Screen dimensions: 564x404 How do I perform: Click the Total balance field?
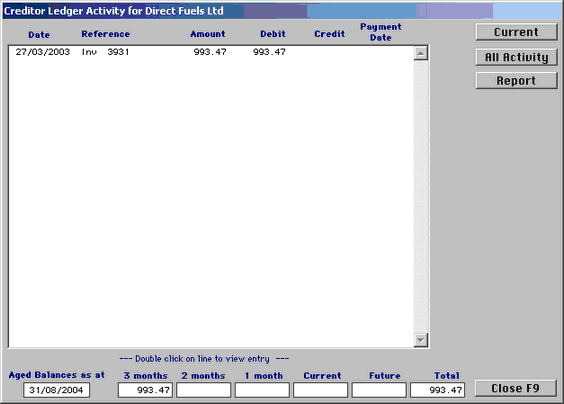[437, 390]
